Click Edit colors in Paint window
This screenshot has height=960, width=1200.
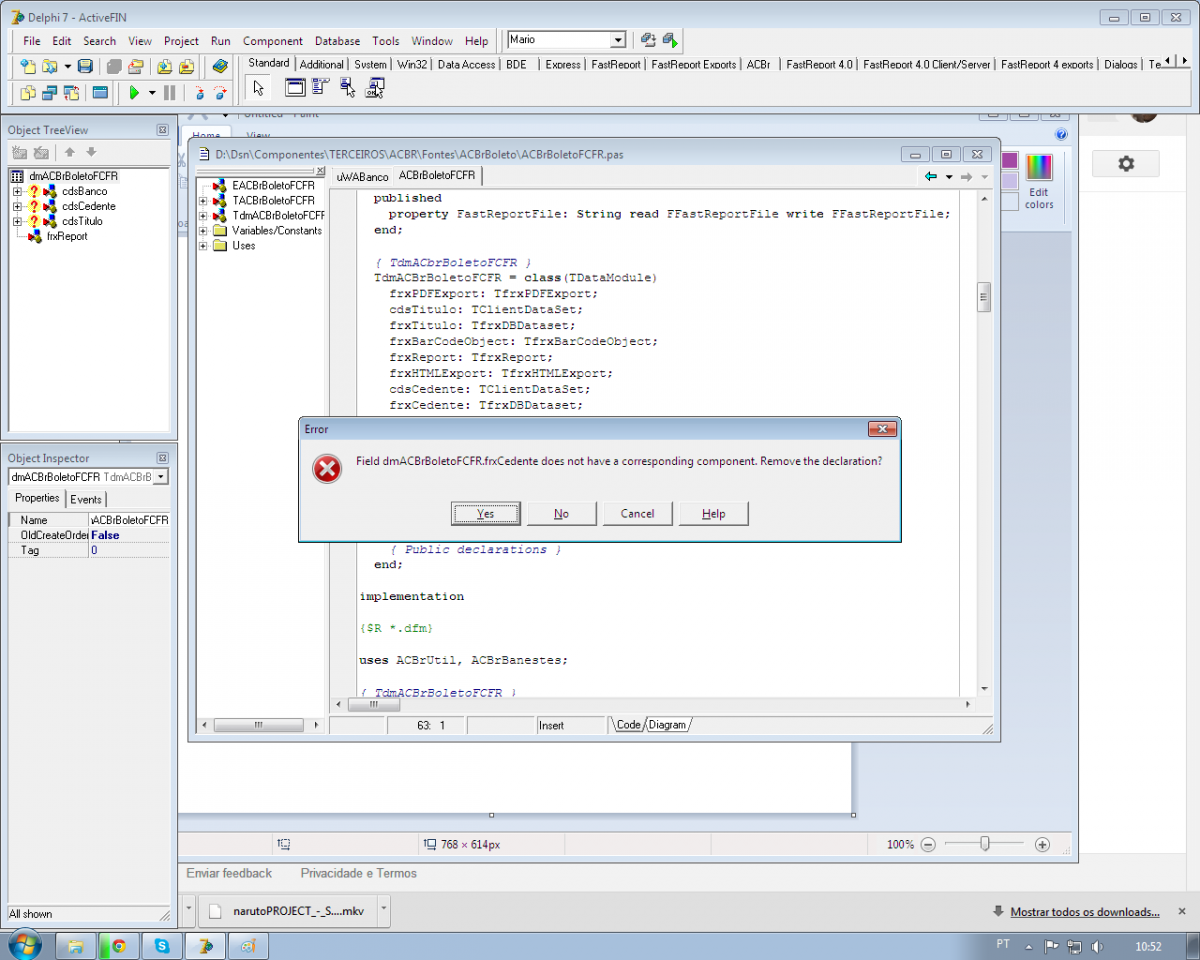click(1039, 182)
